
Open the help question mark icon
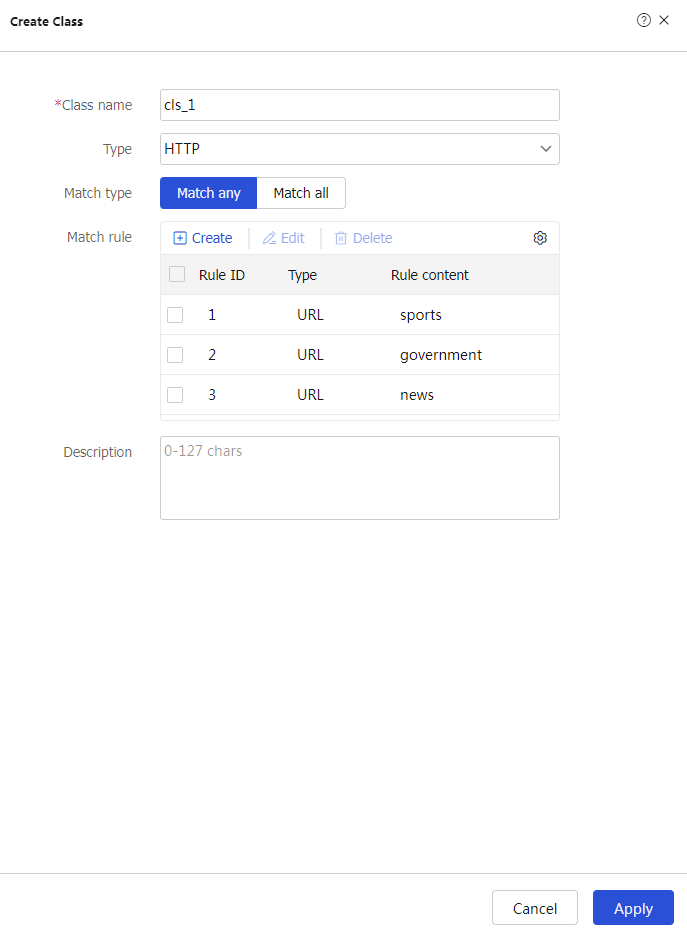click(644, 20)
